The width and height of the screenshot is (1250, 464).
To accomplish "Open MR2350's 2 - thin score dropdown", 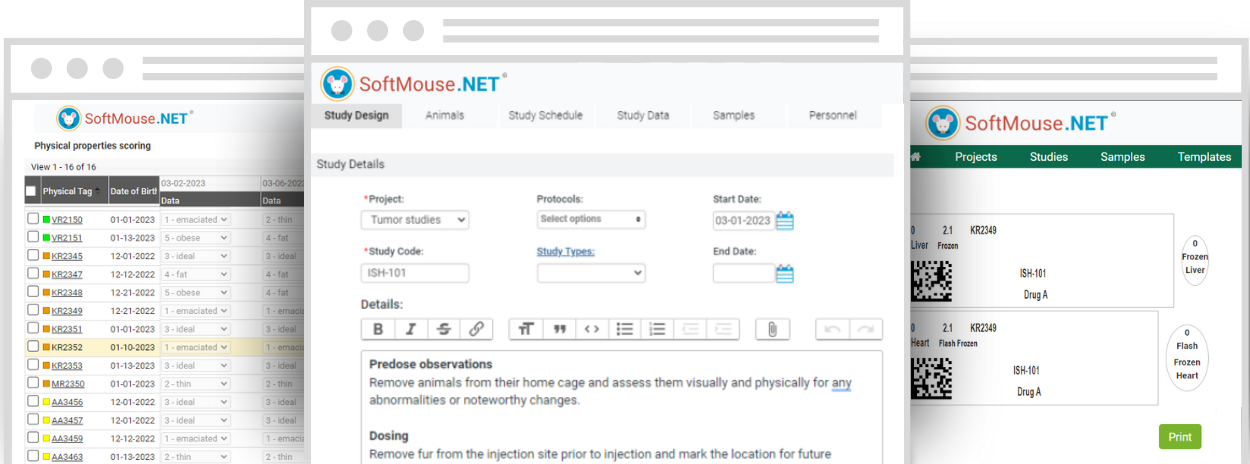I will tap(195, 384).
